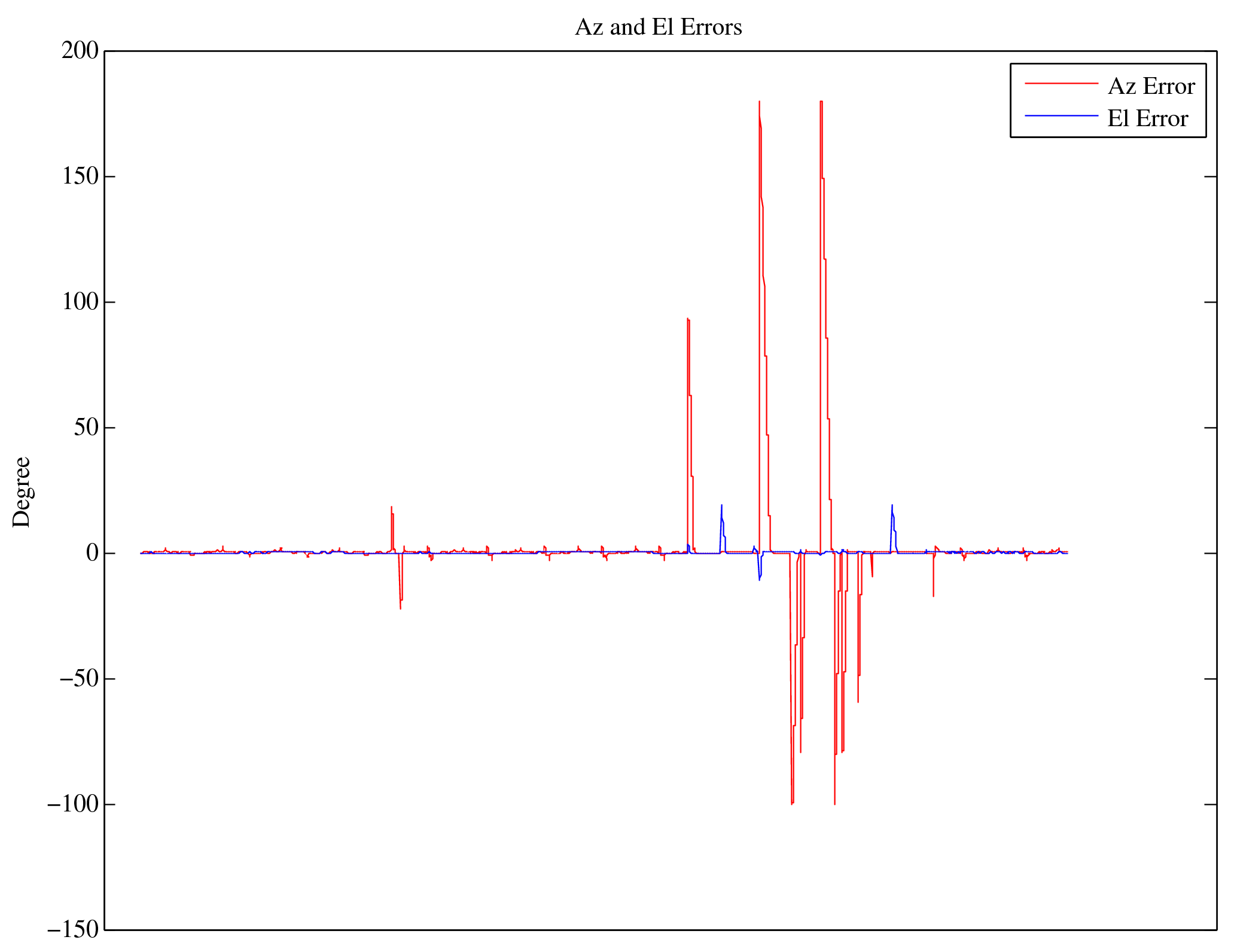
Task: Click the 50 tick label on y-axis
Action: [x=86, y=428]
